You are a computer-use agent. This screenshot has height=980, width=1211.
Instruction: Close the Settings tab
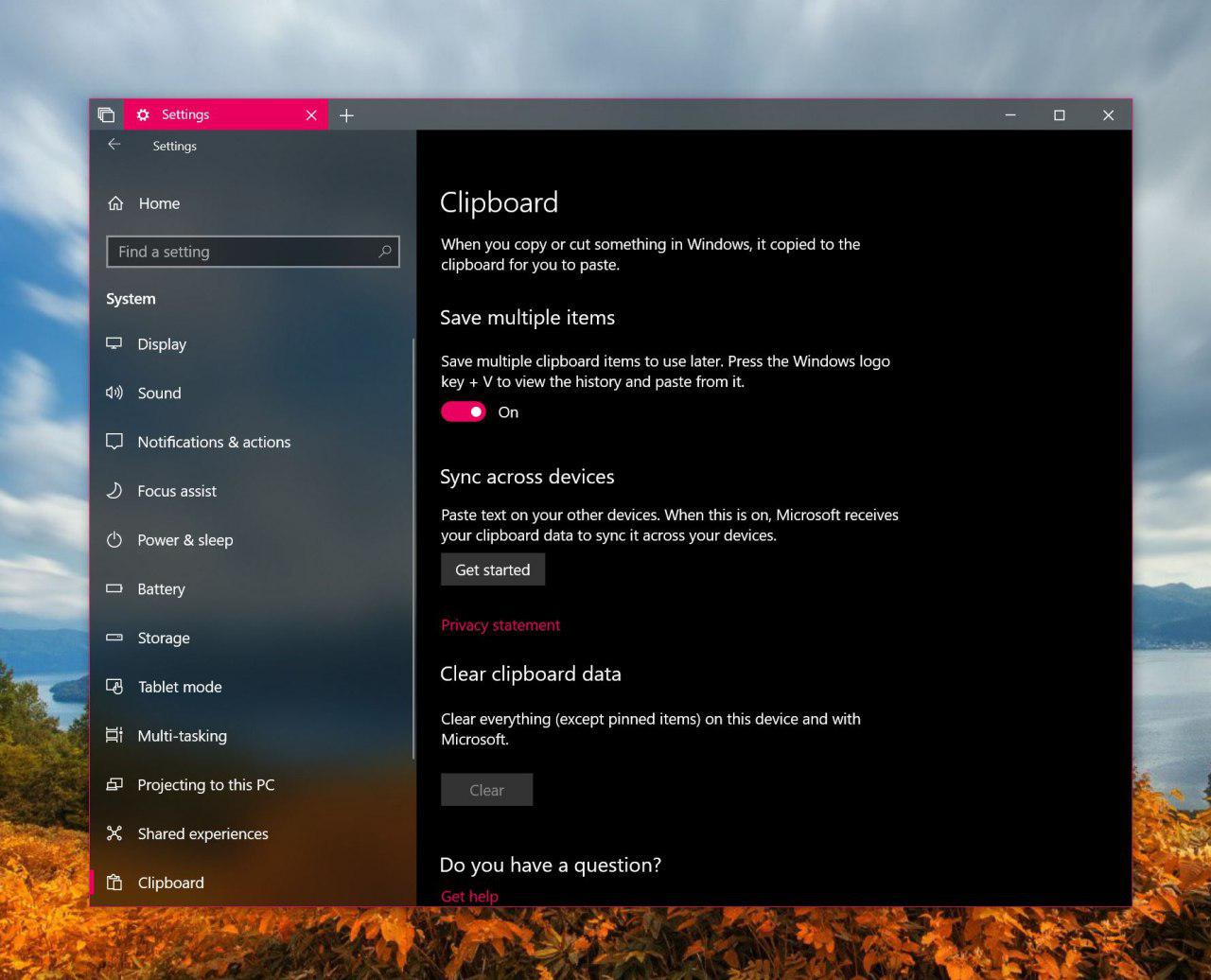pyautogui.click(x=311, y=115)
